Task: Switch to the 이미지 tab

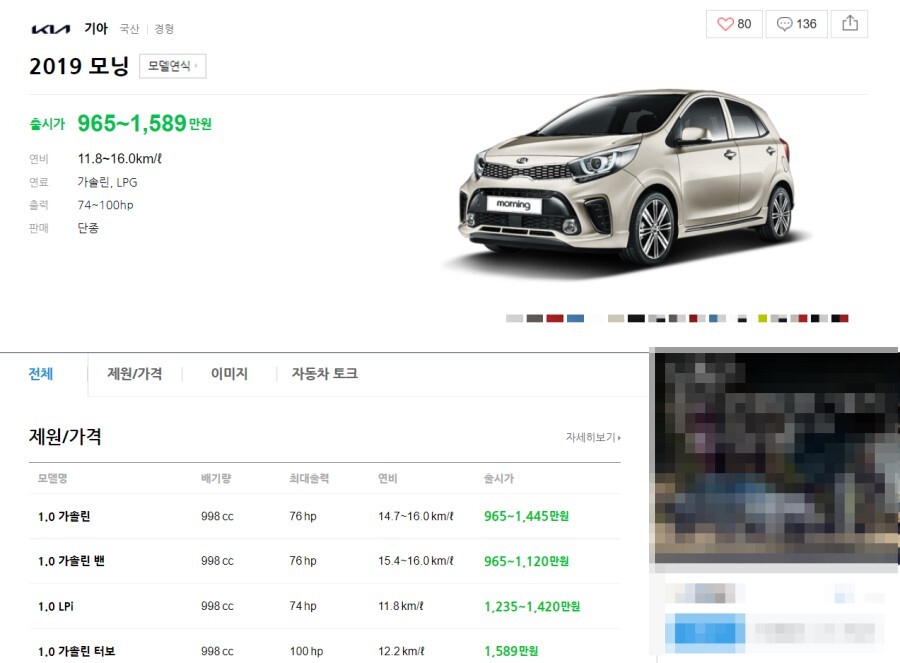Action: tap(229, 374)
